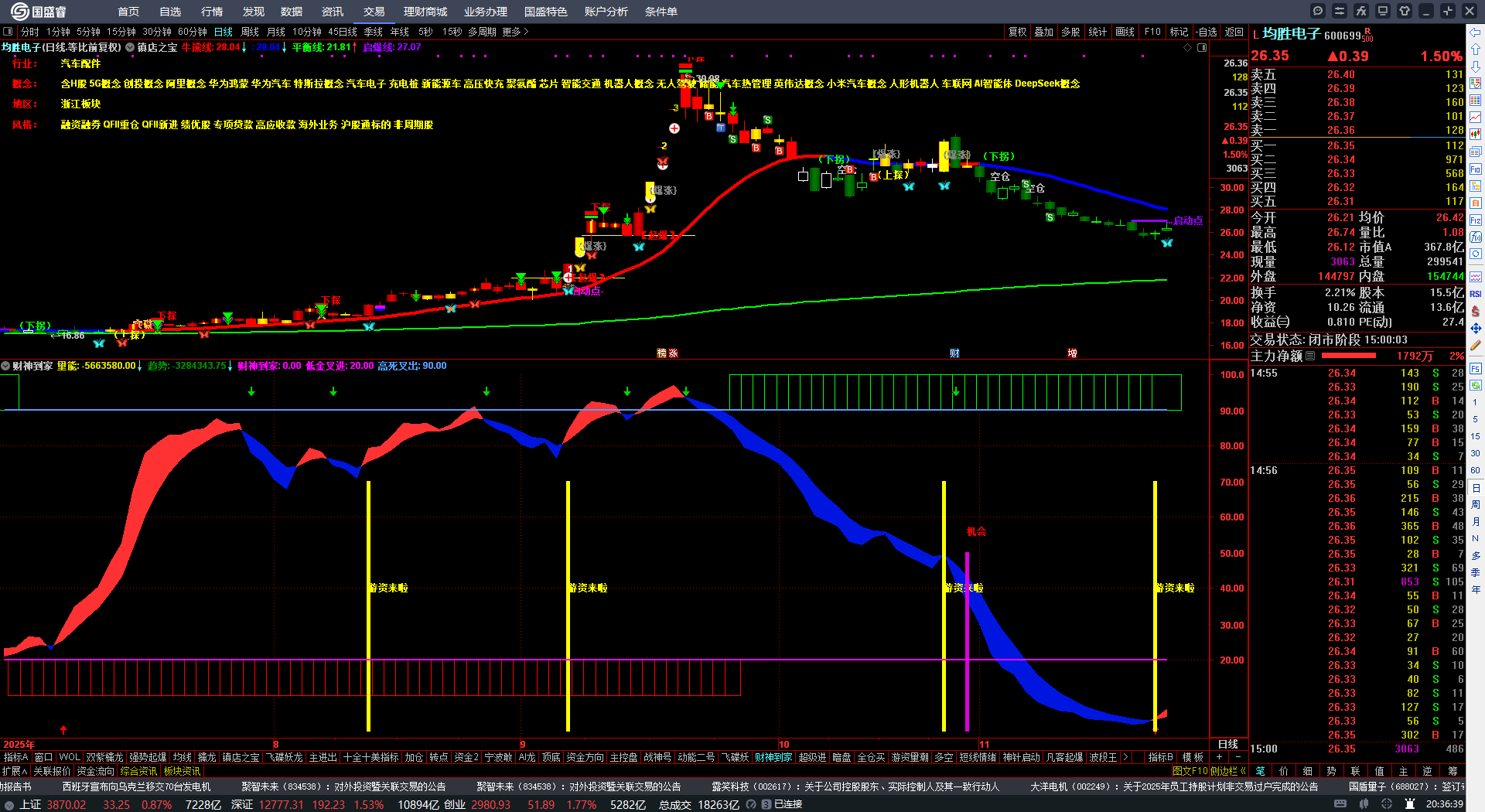Open the settings sliders icon in title bar
This screenshot has height=812, width=1485.
[x=1340, y=11]
